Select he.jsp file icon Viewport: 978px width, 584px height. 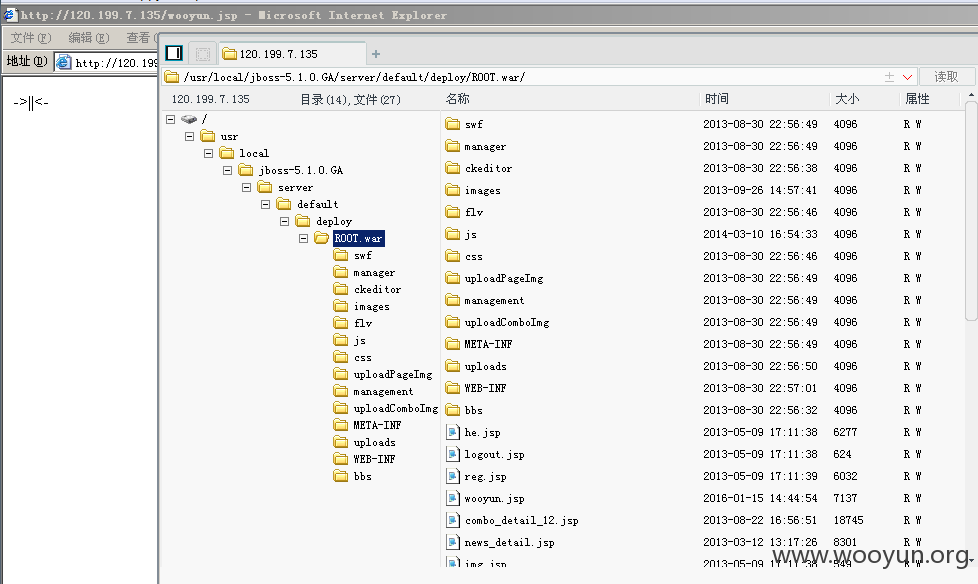(453, 432)
